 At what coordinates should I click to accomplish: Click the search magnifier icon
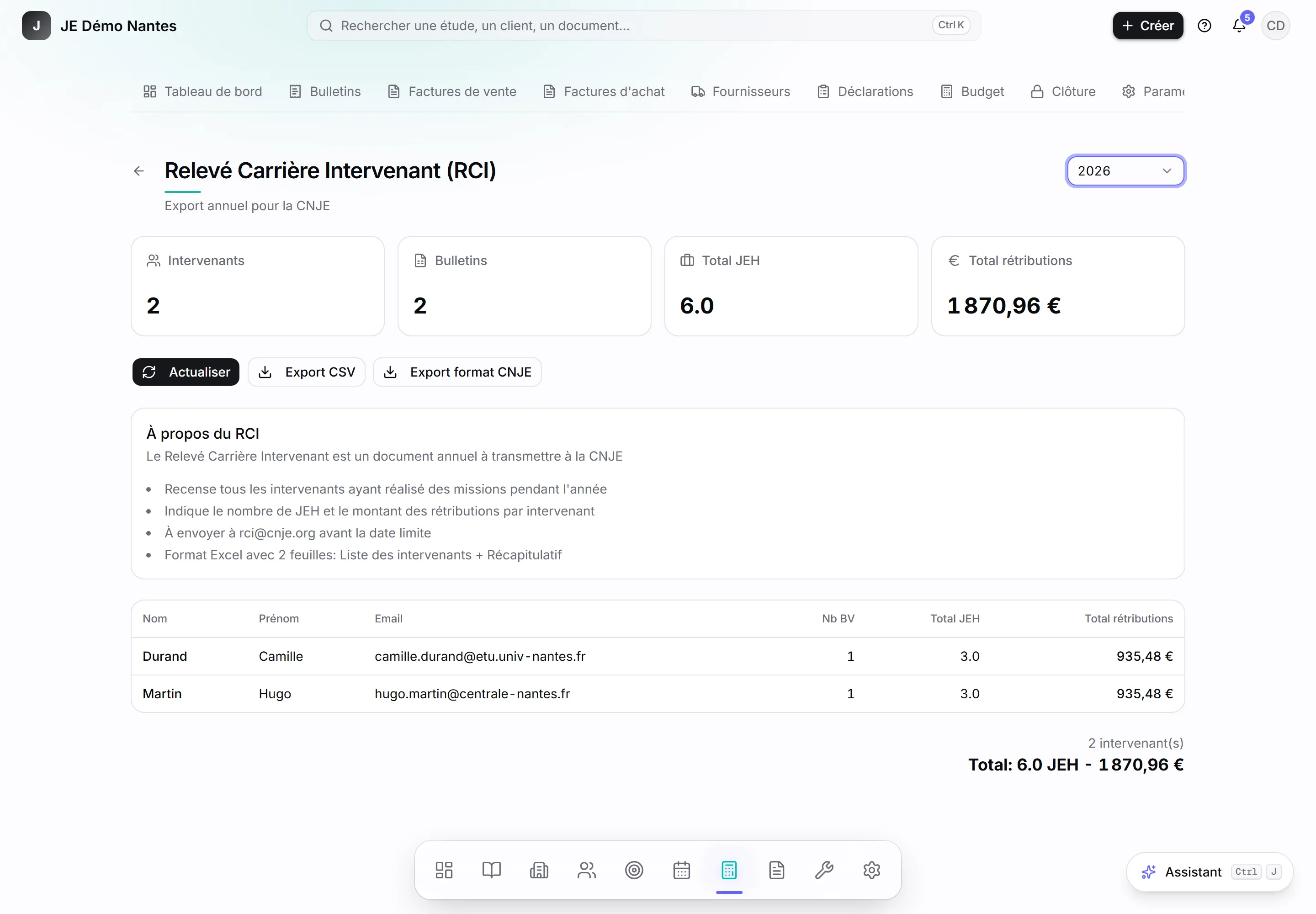(x=326, y=26)
